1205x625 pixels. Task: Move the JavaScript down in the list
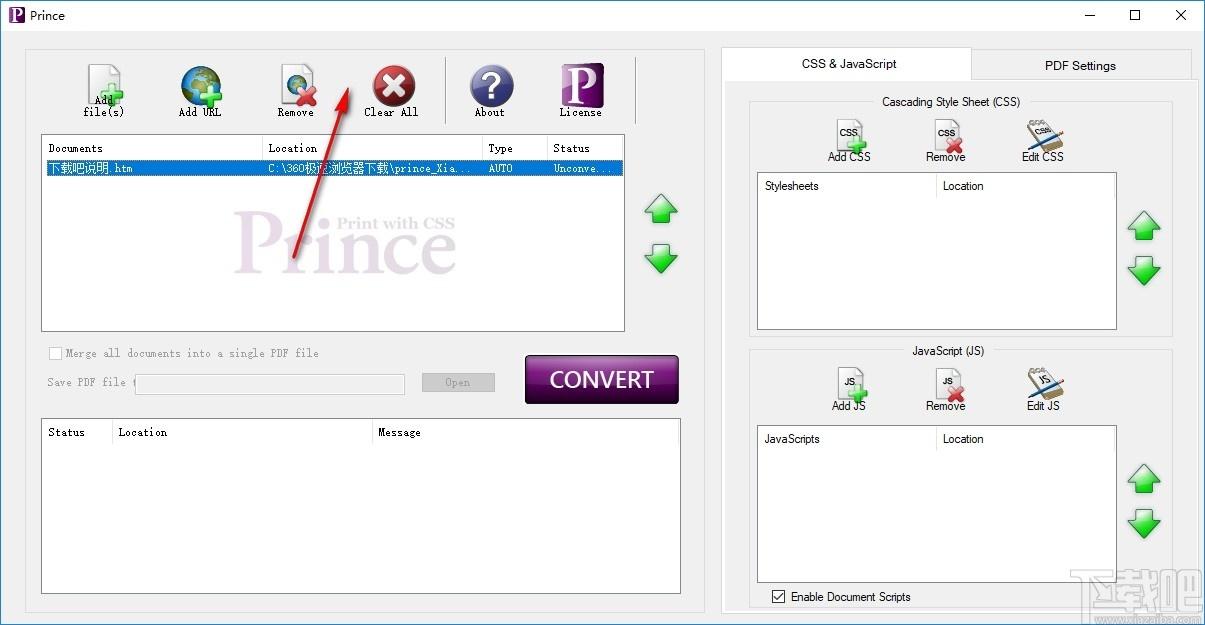[1144, 523]
